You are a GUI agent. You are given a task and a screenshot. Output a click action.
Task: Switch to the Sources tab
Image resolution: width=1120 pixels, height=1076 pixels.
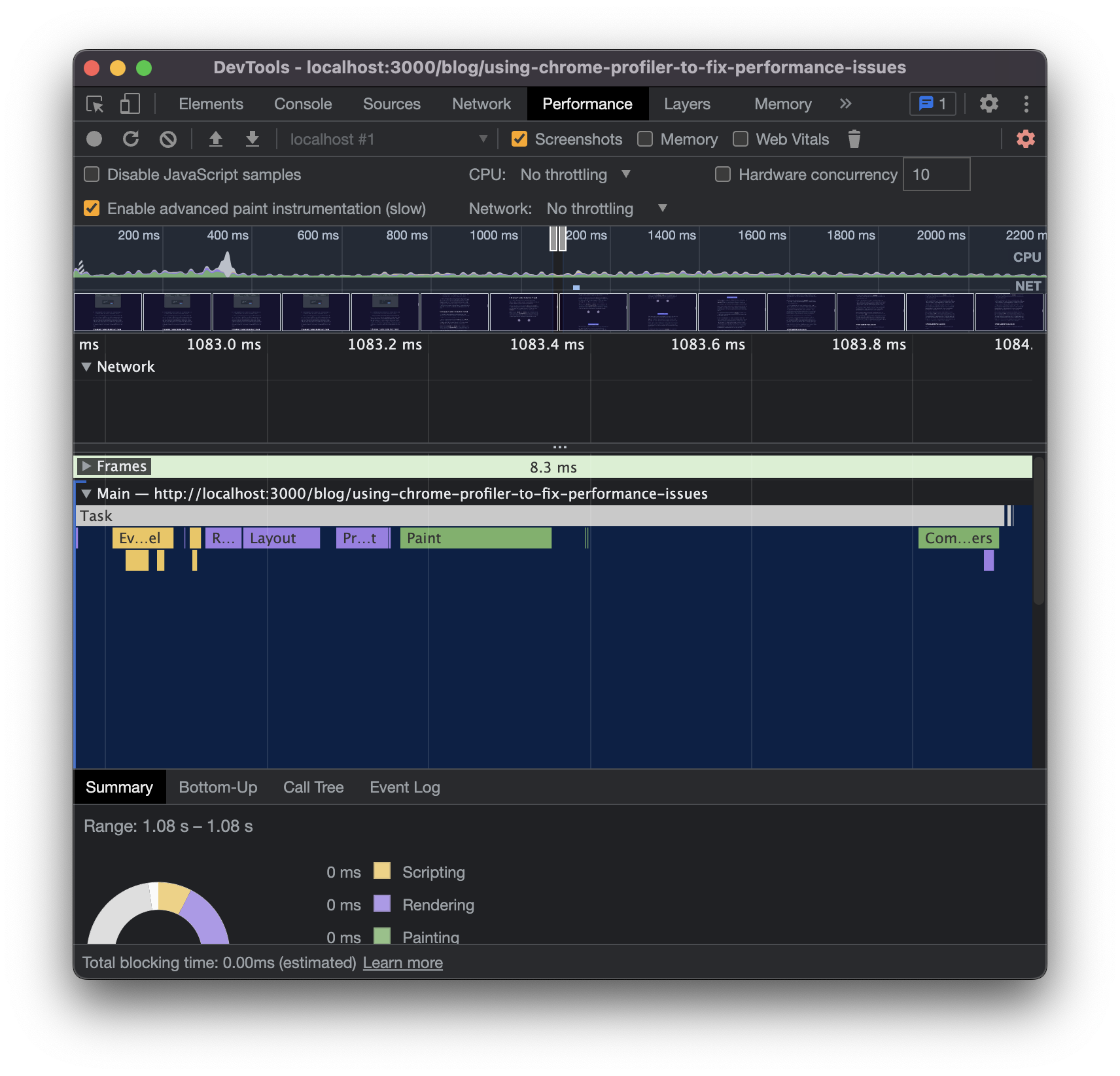click(x=392, y=104)
